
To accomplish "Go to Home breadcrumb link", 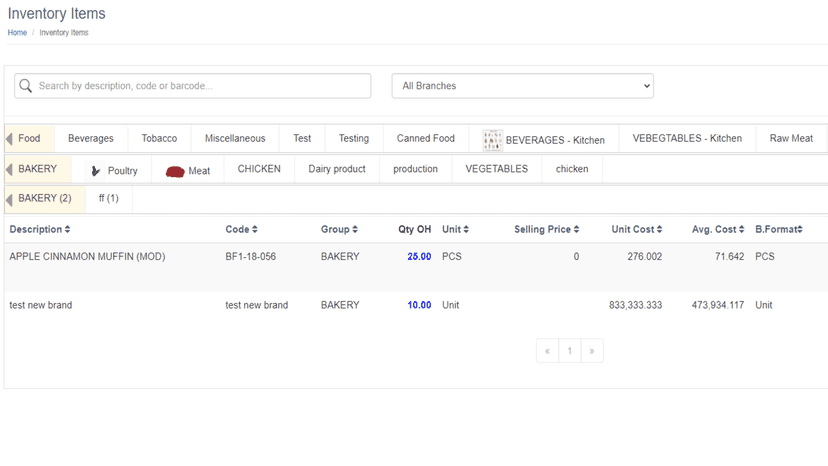I will point(17,33).
